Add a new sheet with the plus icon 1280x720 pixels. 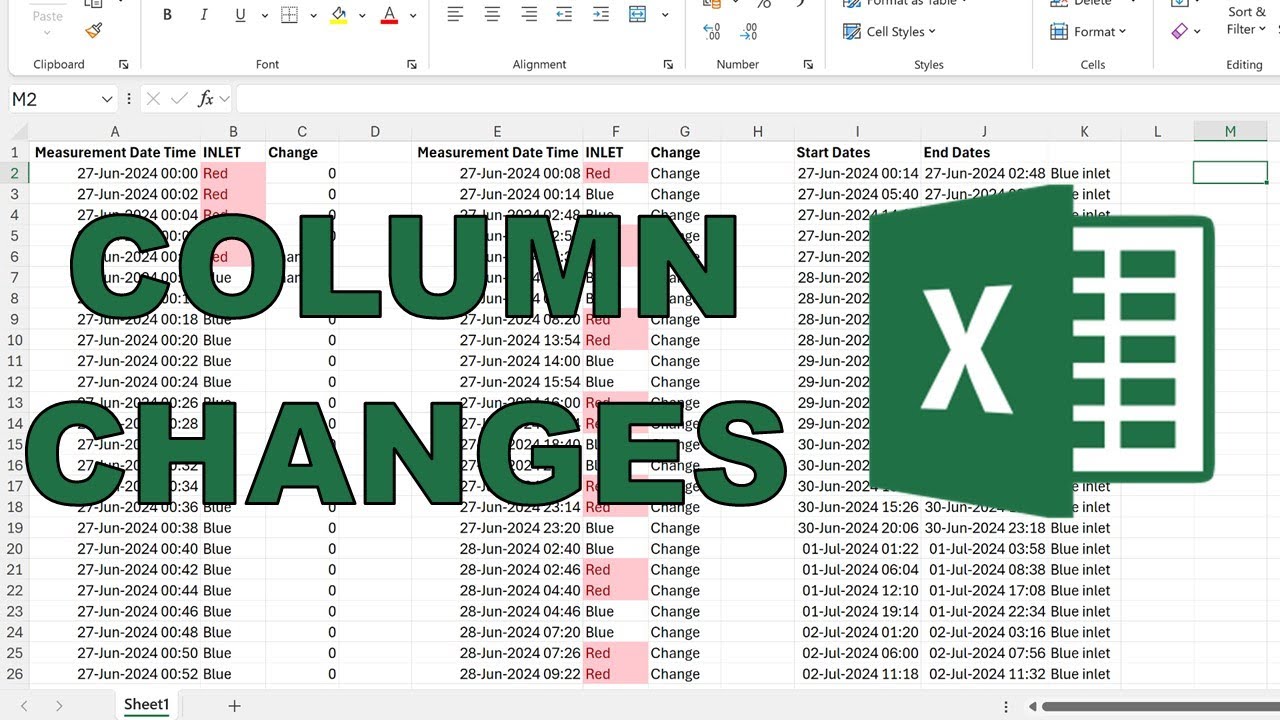click(x=234, y=706)
